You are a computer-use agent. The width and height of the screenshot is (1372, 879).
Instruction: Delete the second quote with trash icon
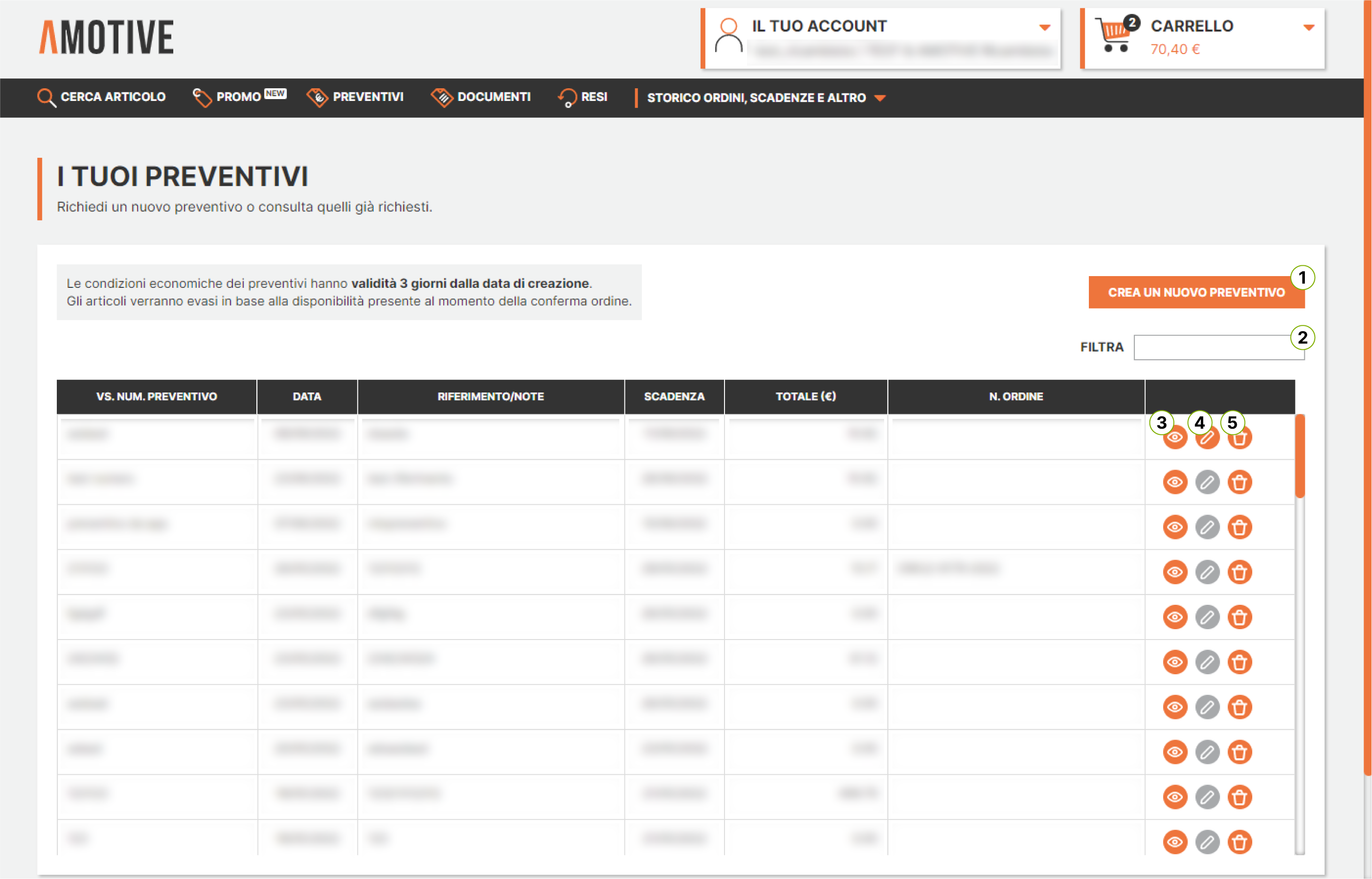(1240, 482)
